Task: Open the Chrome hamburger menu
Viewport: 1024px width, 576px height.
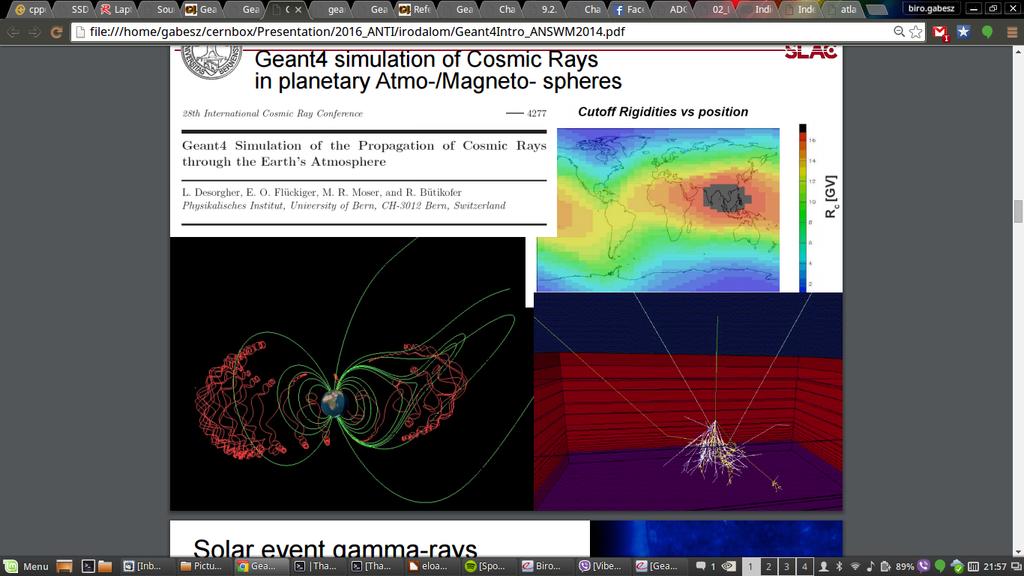Action: point(1012,32)
